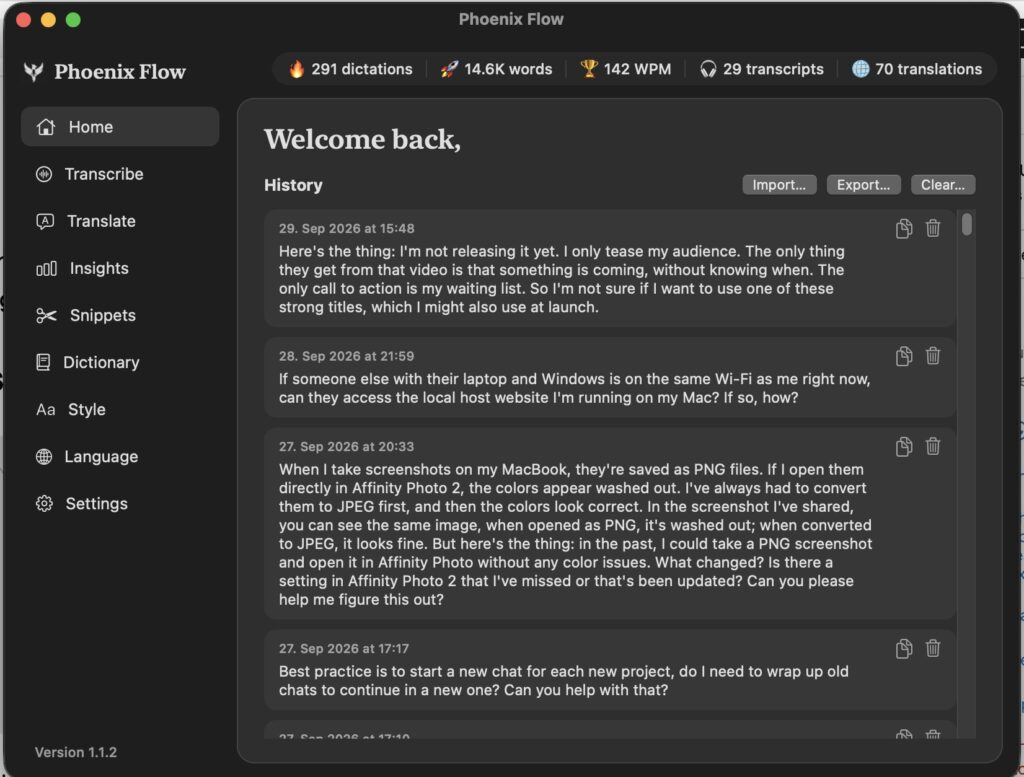Select the Dictionary section label
This screenshot has width=1024, height=777.
click(101, 362)
